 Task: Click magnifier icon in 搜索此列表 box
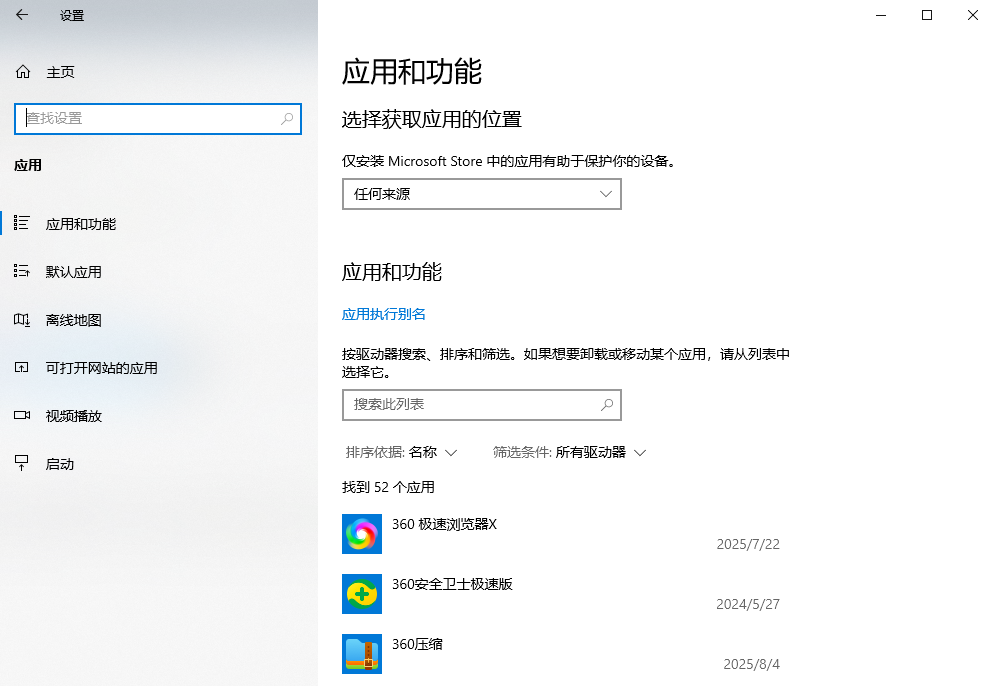coord(607,405)
